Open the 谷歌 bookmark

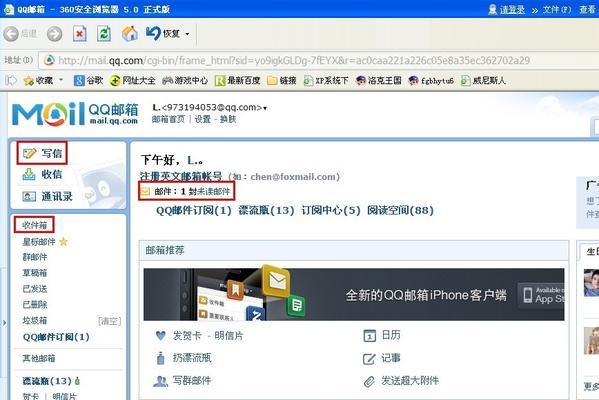coord(89,81)
